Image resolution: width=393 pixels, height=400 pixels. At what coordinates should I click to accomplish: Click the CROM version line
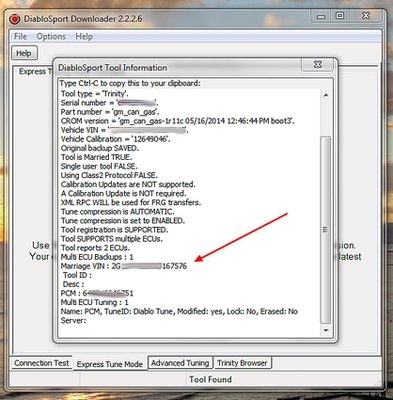[178, 121]
